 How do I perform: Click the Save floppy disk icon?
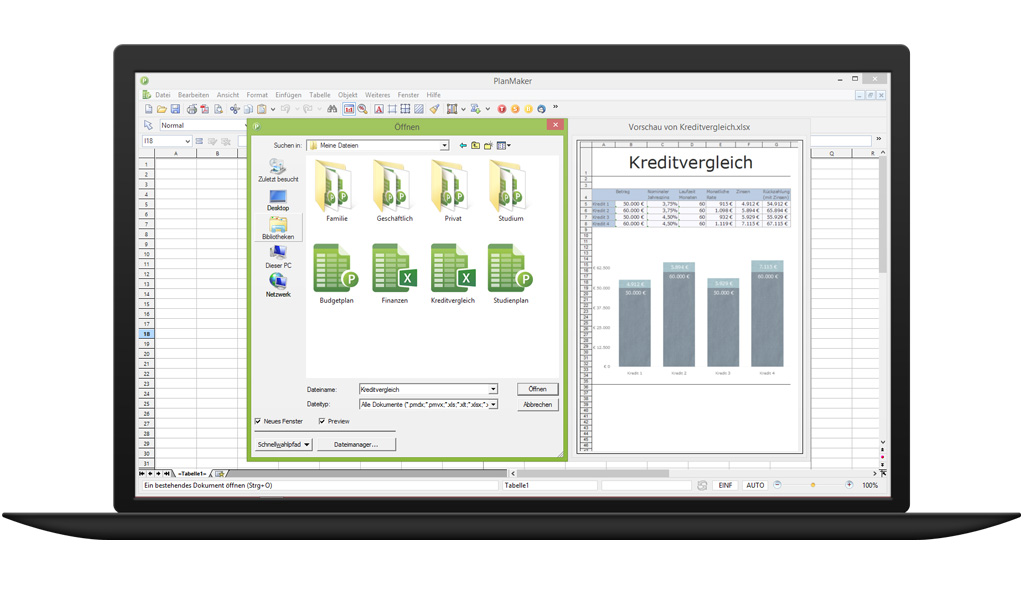[x=175, y=109]
